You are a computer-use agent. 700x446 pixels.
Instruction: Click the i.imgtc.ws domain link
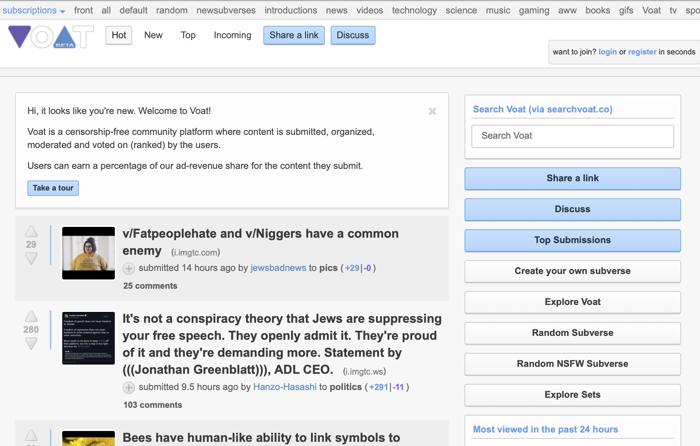364,371
